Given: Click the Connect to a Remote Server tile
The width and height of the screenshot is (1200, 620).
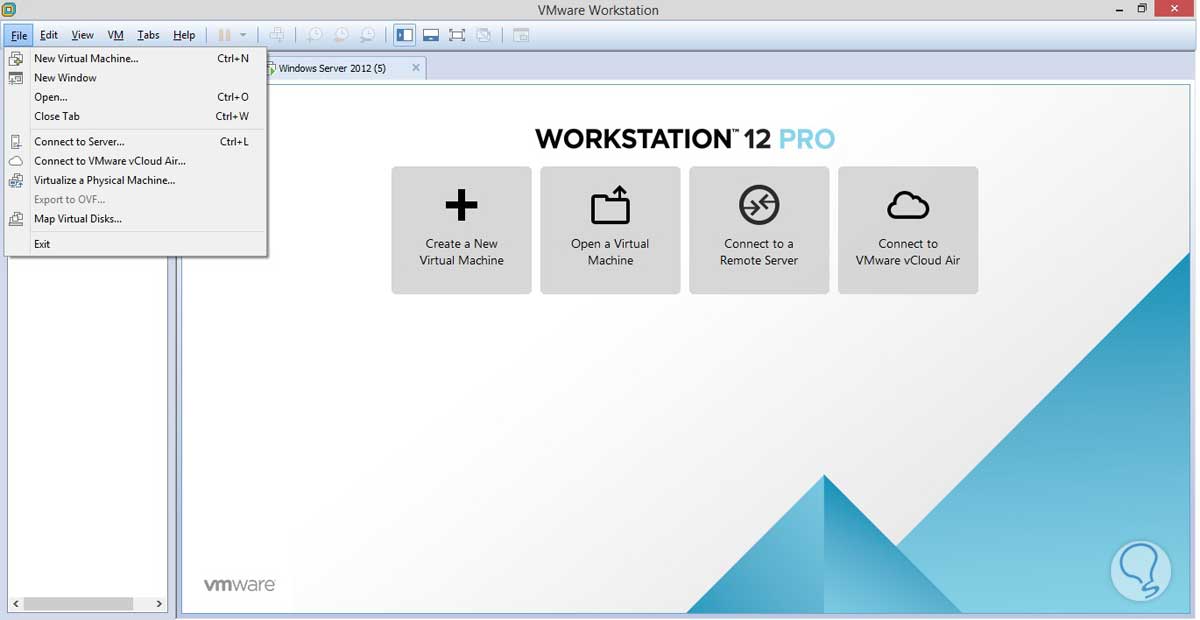Looking at the screenshot, I should (x=759, y=230).
